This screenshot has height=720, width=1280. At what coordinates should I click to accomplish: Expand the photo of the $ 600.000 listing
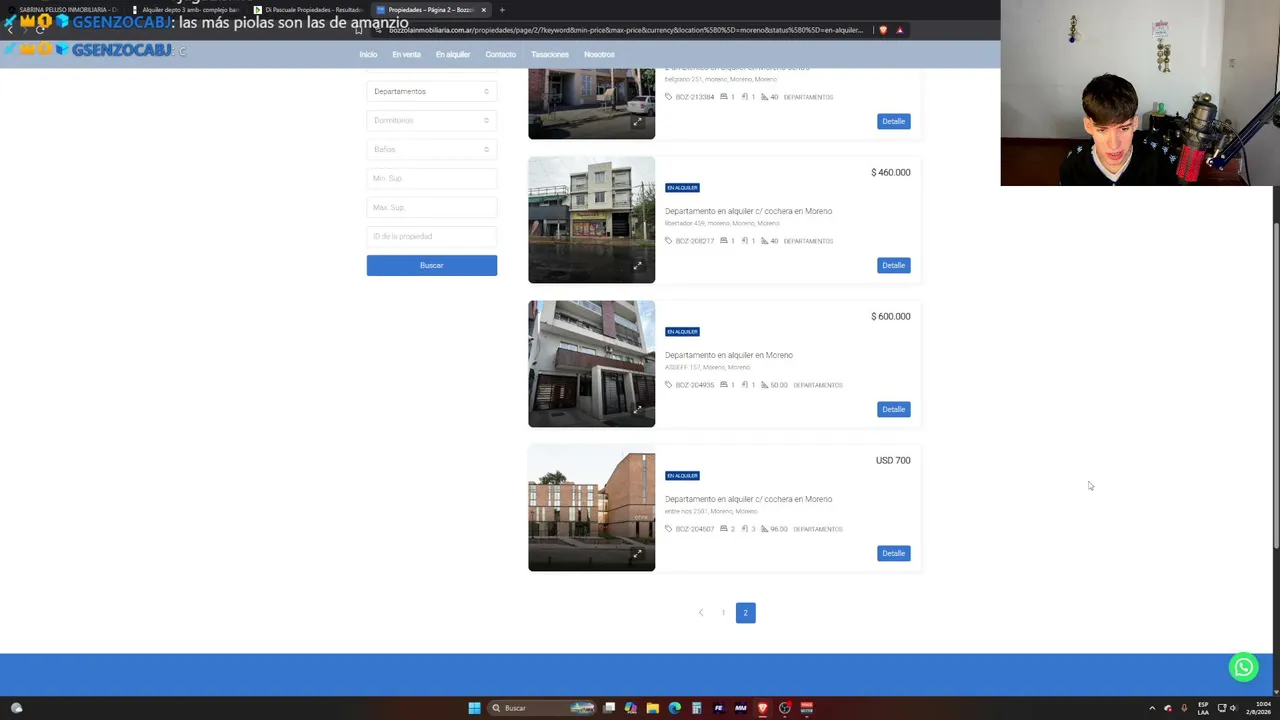(637, 409)
